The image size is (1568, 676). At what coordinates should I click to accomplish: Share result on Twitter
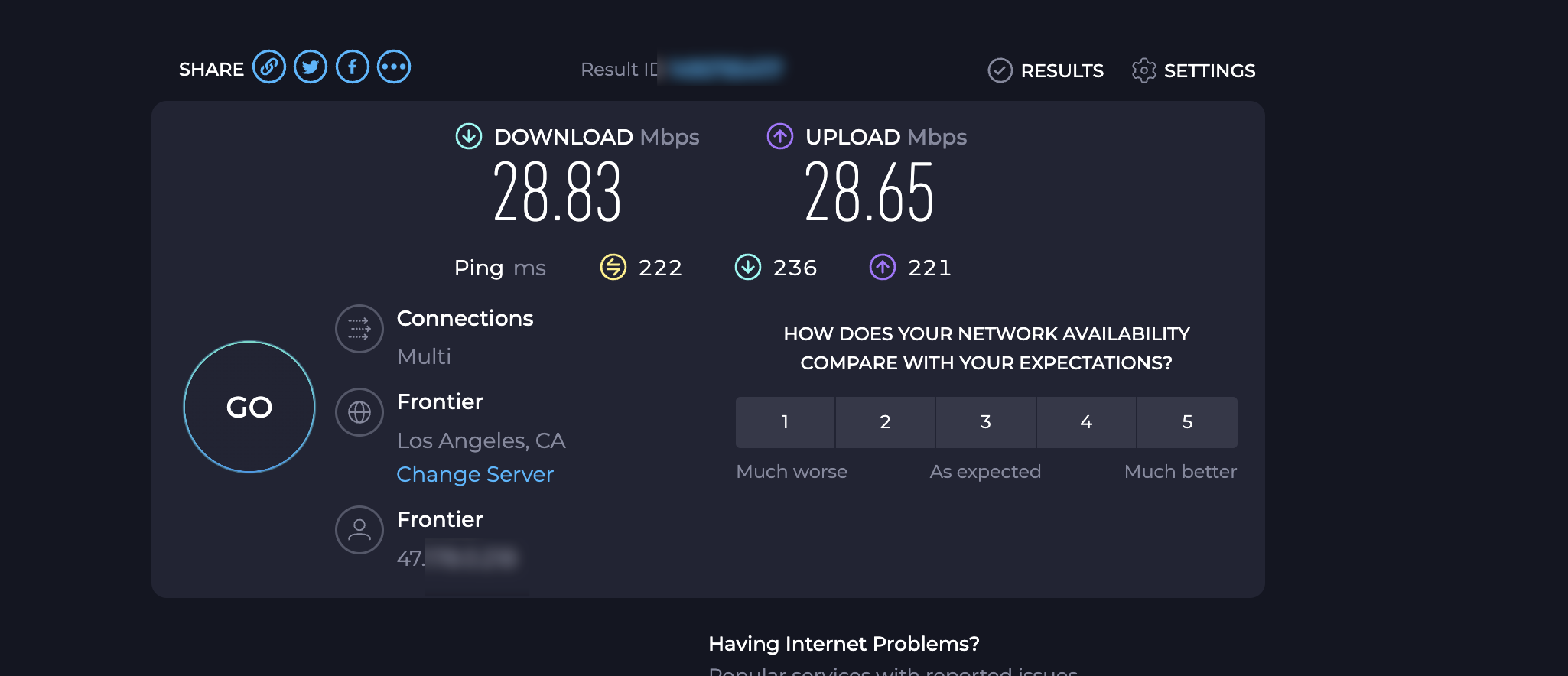(311, 67)
